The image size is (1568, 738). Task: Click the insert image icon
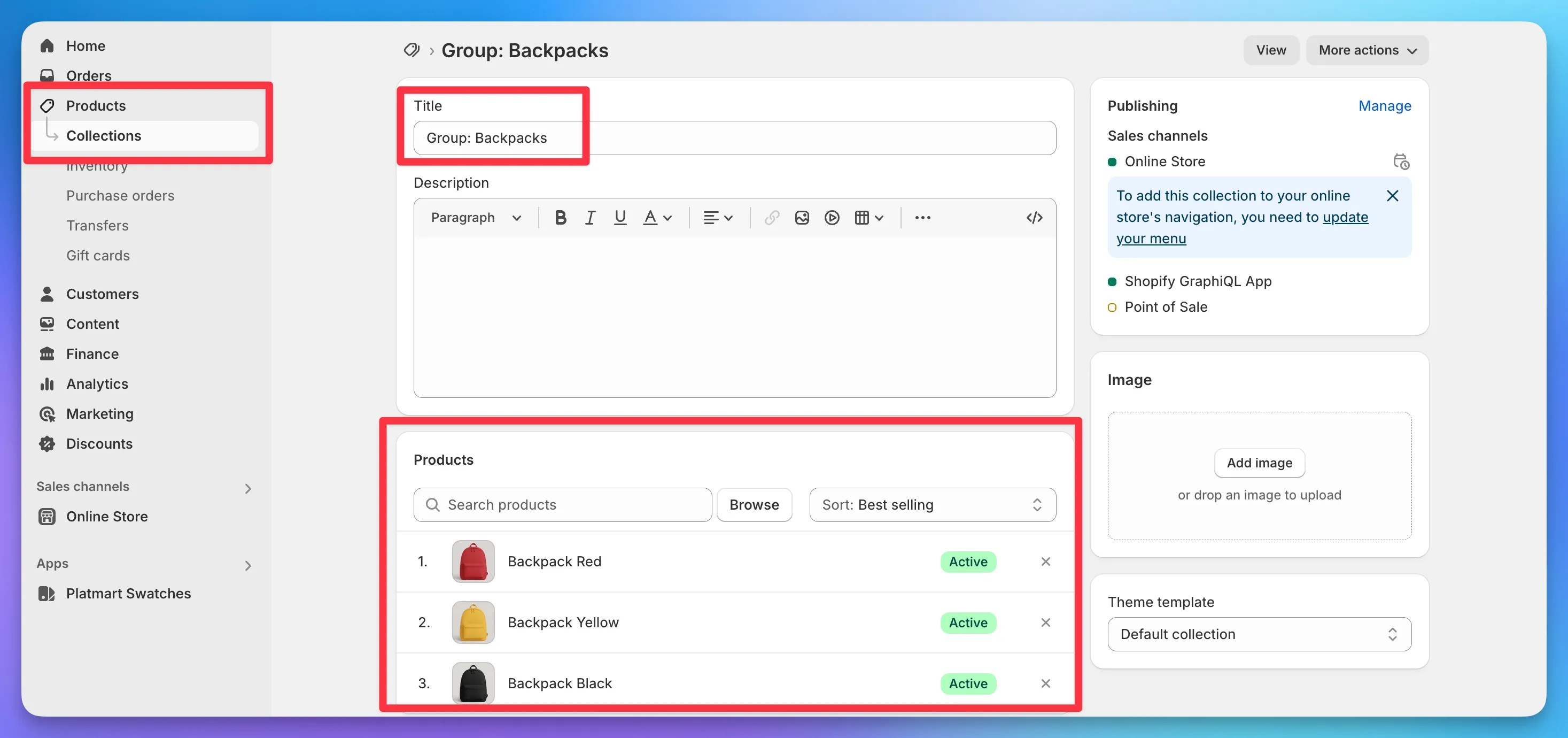802,217
